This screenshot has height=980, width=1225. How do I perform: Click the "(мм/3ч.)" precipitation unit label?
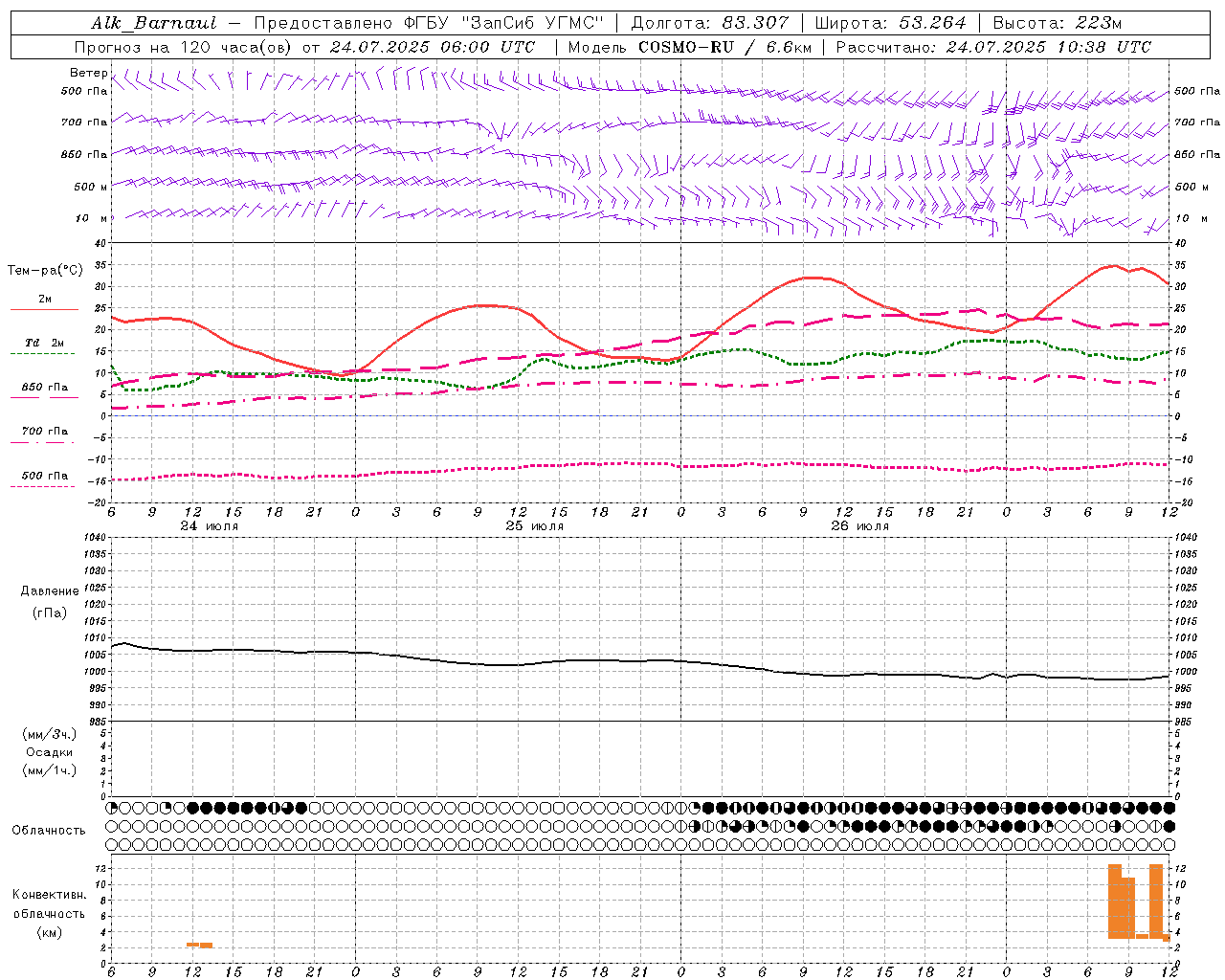pyautogui.click(x=50, y=734)
